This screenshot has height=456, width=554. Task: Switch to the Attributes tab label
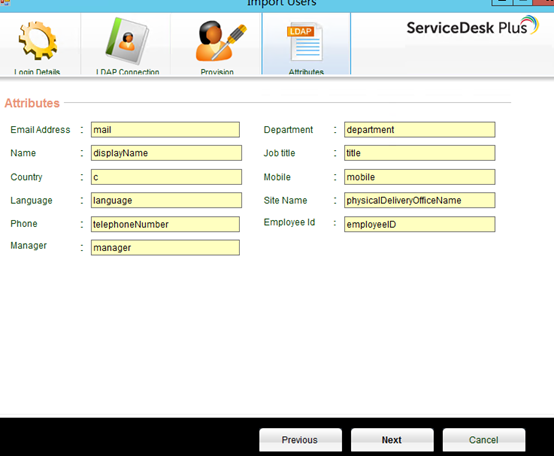[306, 72]
